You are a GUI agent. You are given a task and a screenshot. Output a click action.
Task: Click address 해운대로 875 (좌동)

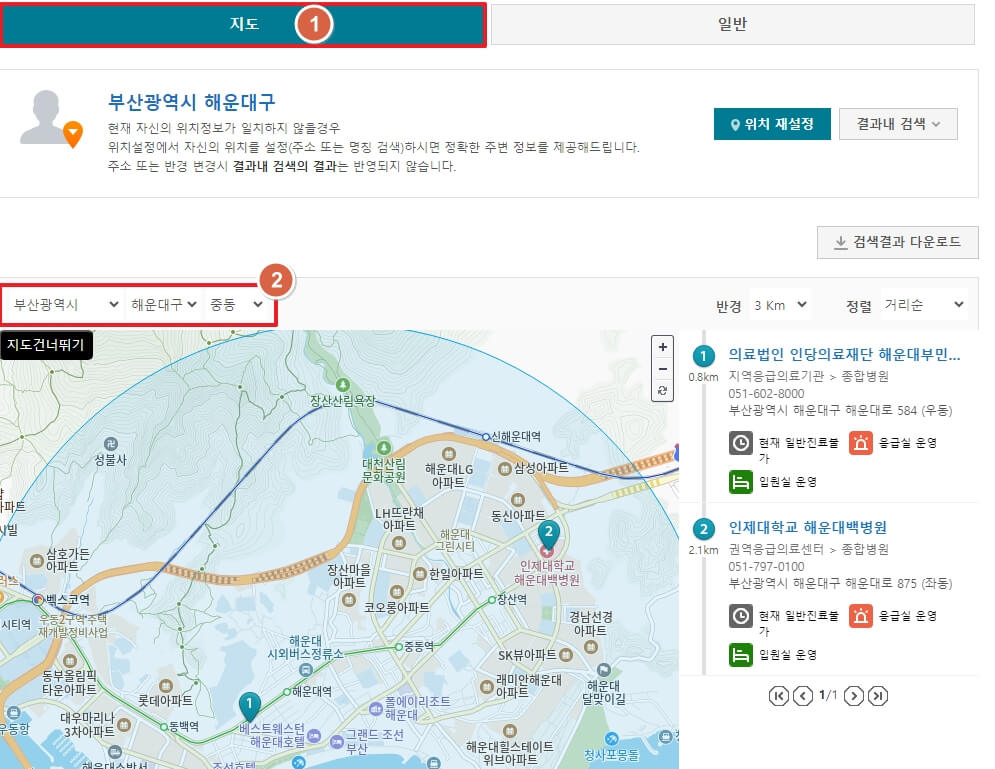tap(840, 583)
